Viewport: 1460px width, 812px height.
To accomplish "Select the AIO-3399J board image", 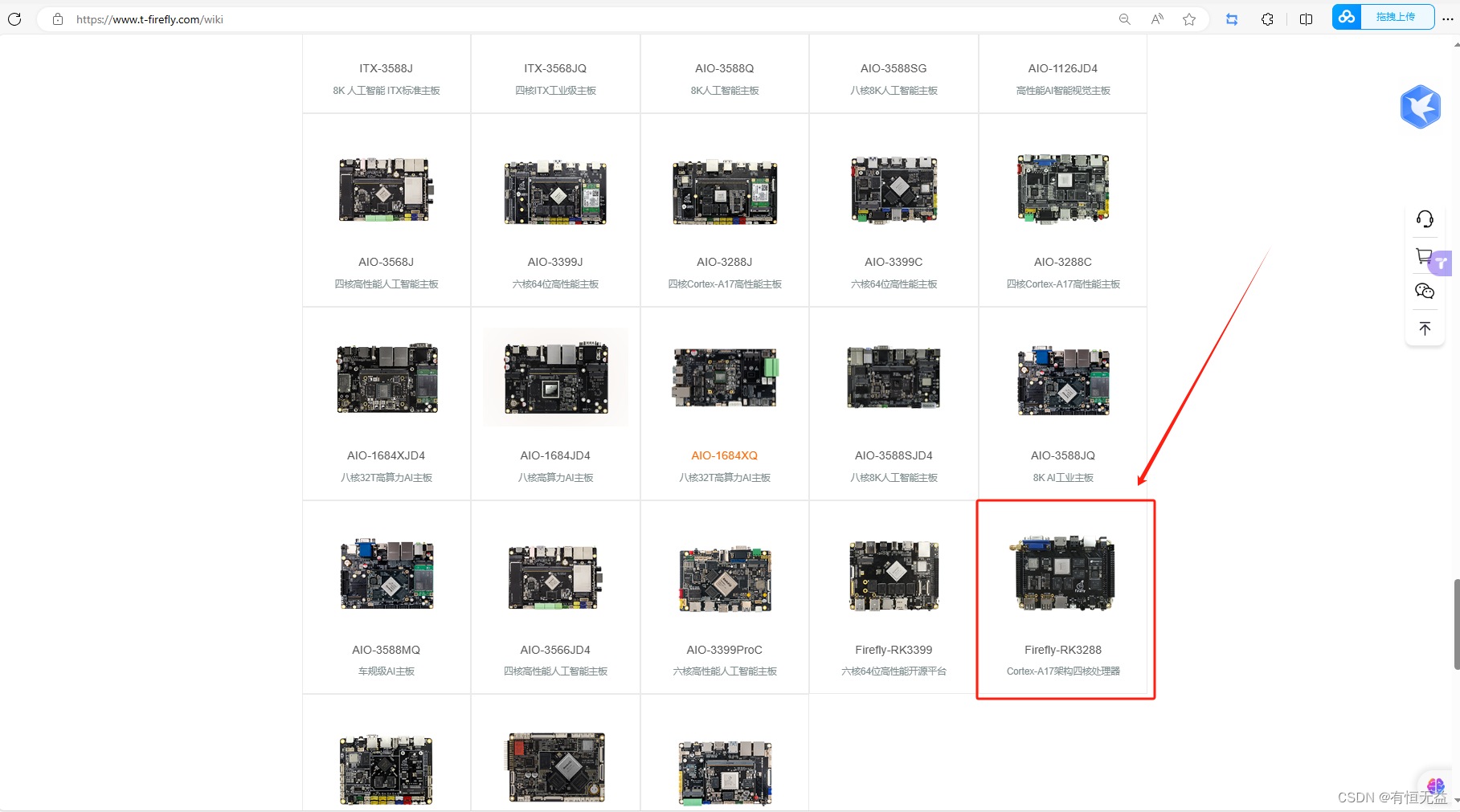I will (555, 193).
